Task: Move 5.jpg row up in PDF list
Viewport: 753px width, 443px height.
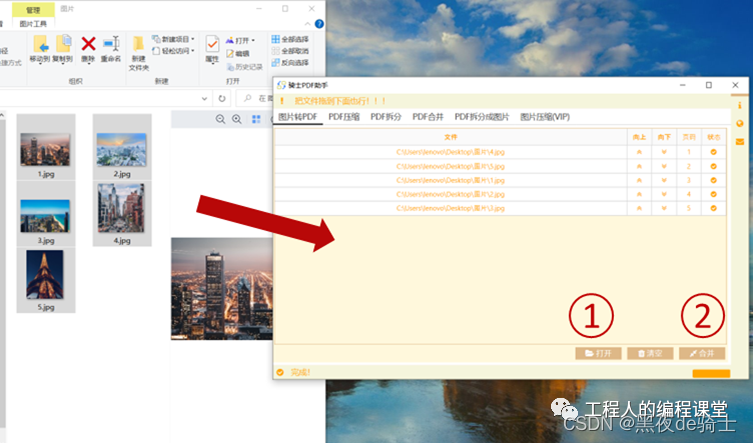Action: click(x=639, y=166)
